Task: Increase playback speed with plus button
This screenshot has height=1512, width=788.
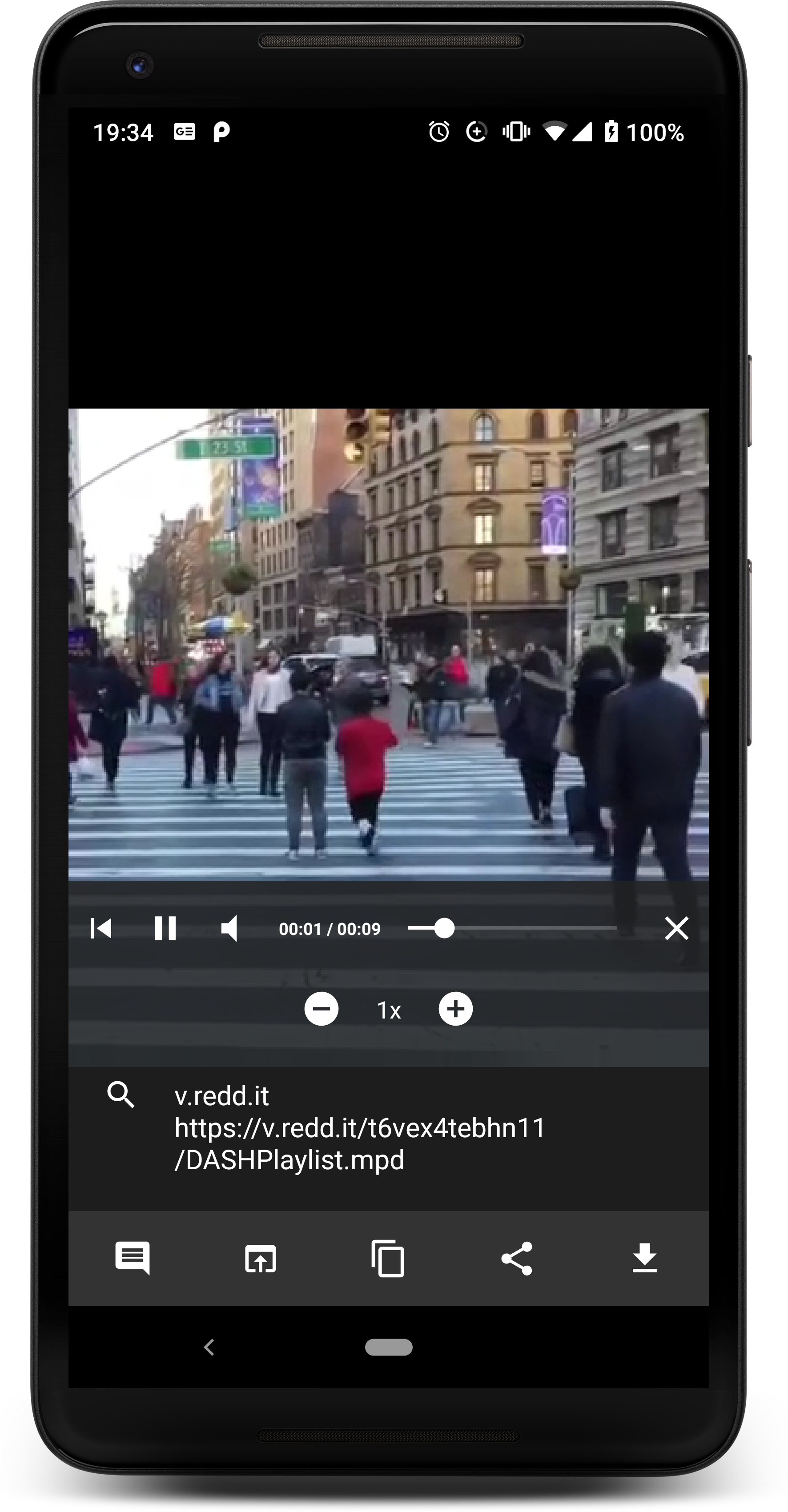Action: pyautogui.click(x=456, y=1009)
